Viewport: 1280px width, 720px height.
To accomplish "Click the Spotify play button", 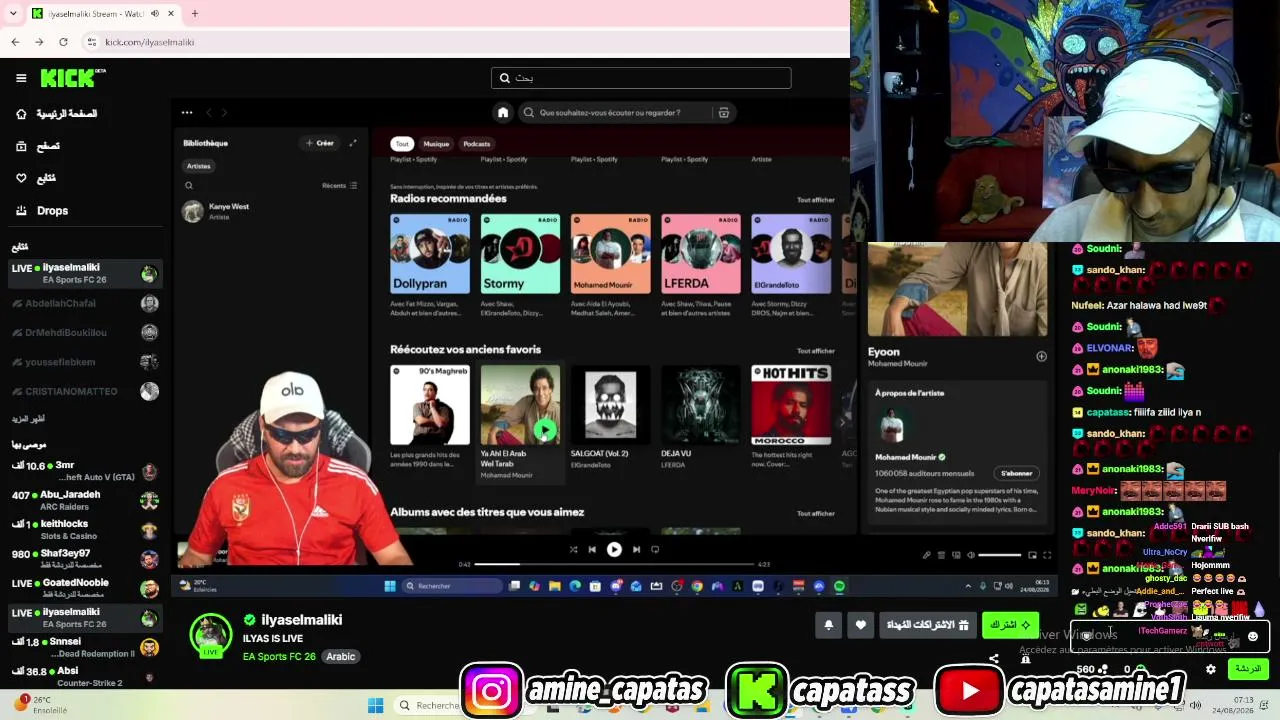I will [x=614, y=549].
